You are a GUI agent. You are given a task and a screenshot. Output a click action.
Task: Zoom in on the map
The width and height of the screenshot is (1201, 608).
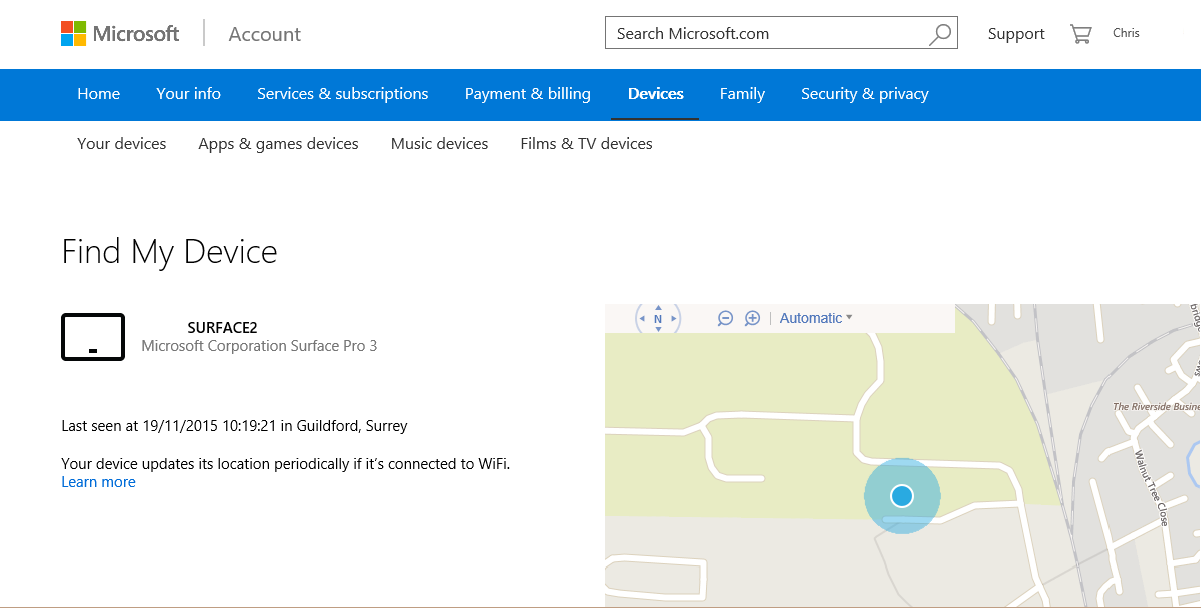[753, 318]
